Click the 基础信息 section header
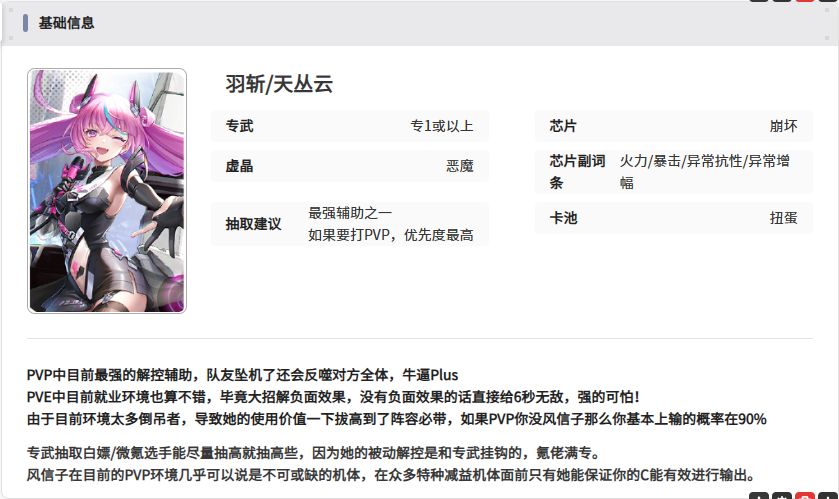This screenshot has height=499, width=839. (x=66, y=23)
